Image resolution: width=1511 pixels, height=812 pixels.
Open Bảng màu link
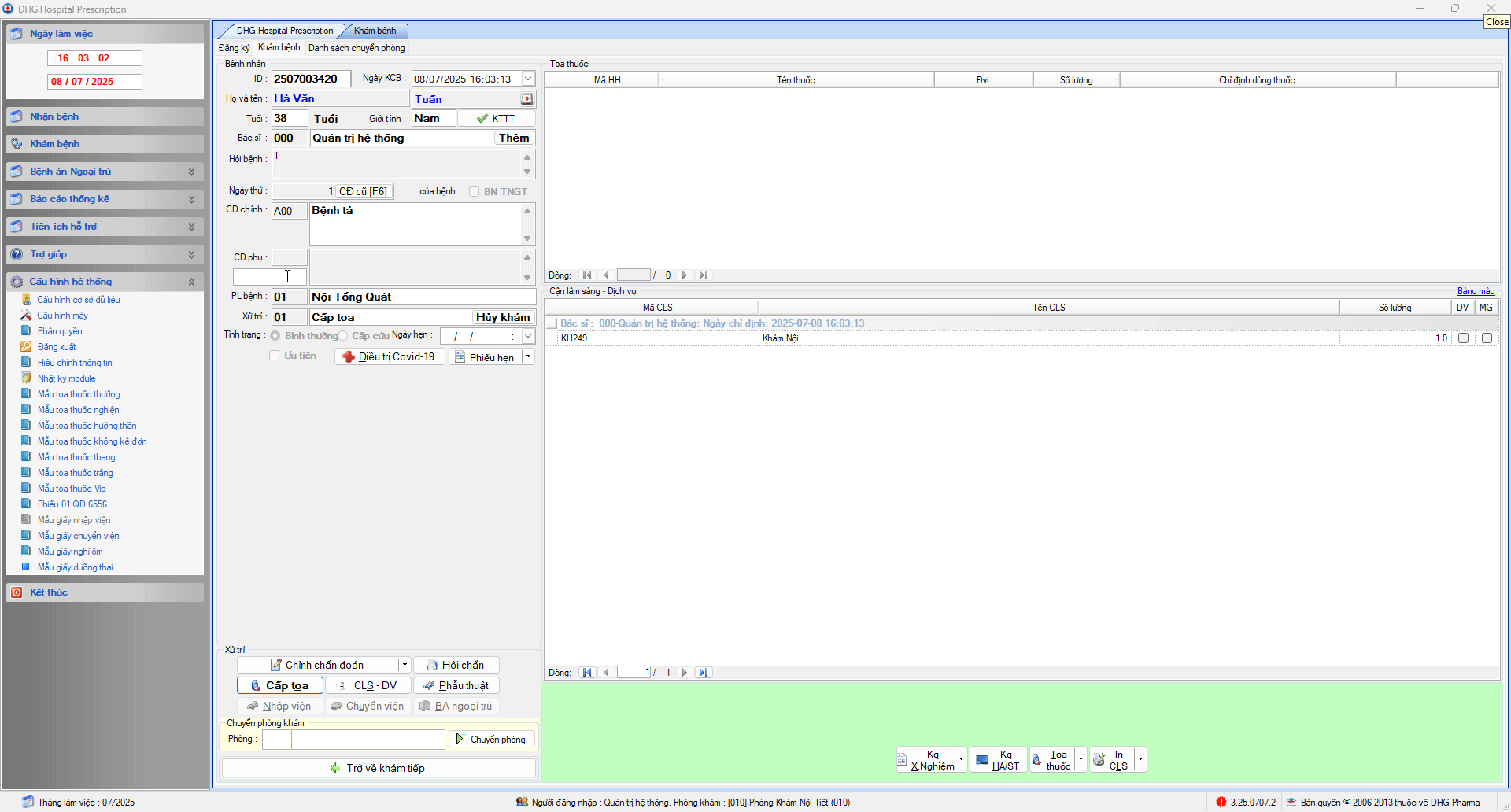1476,291
